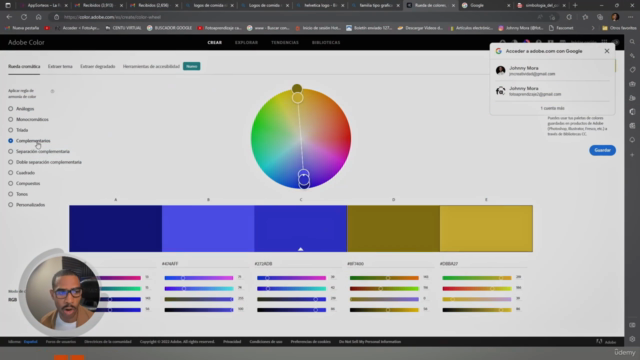Select the Personalizados harmony rule
The height and width of the screenshot is (360, 640).
[27, 204]
